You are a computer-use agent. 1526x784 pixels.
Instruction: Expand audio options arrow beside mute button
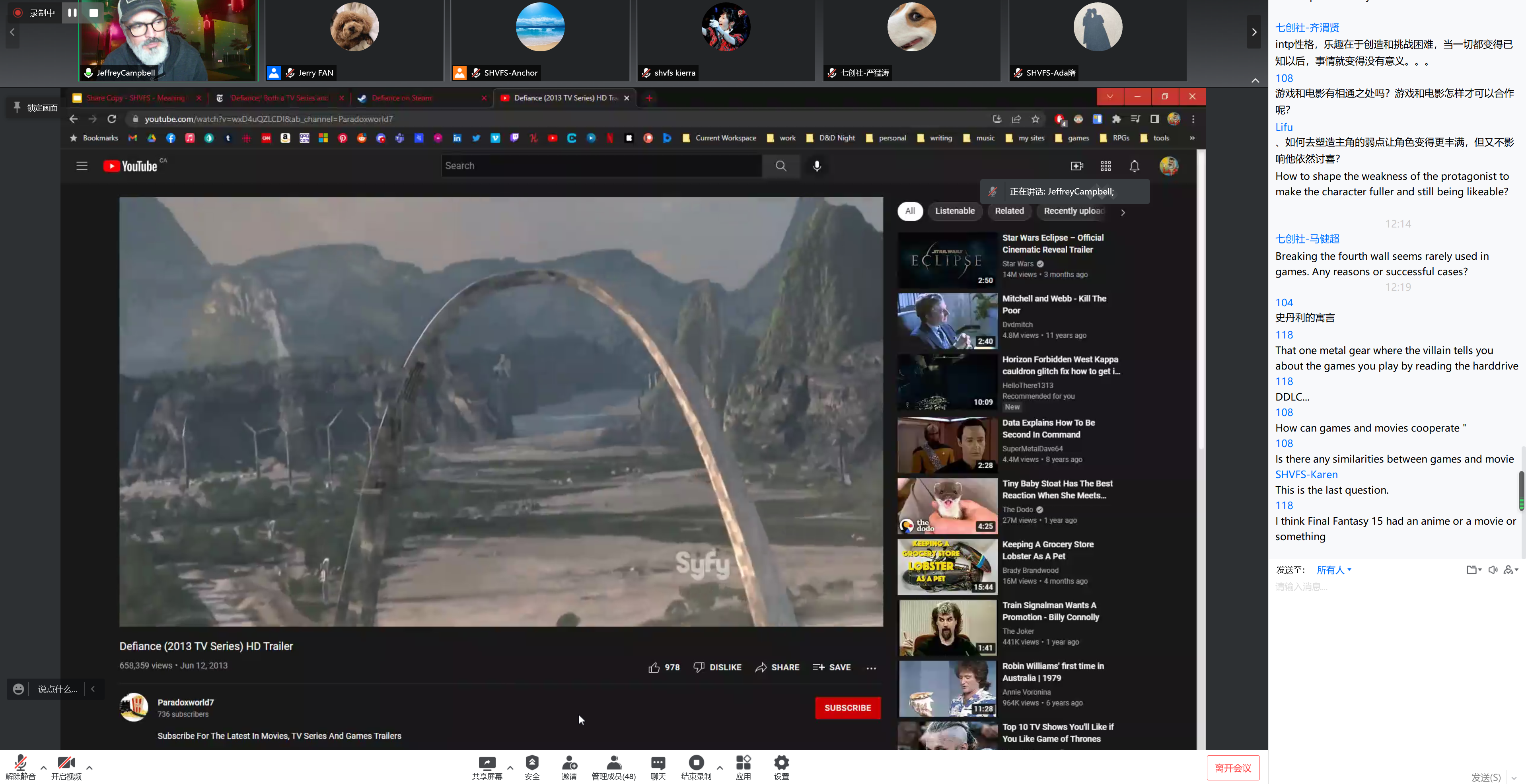[43, 767]
